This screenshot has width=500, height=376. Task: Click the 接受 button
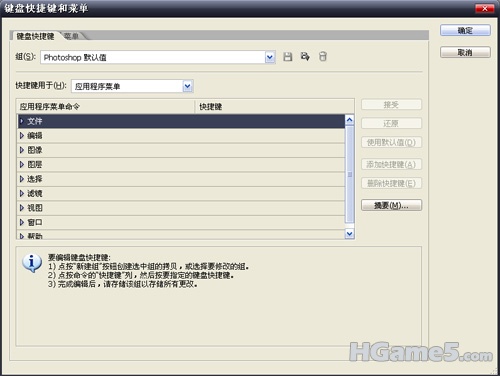[x=391, y=105]
